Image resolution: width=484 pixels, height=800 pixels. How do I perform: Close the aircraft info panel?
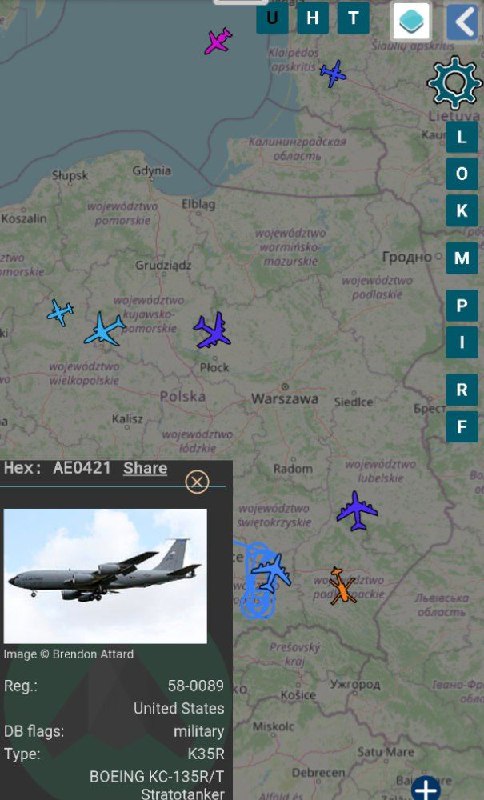tap(197, 482)
